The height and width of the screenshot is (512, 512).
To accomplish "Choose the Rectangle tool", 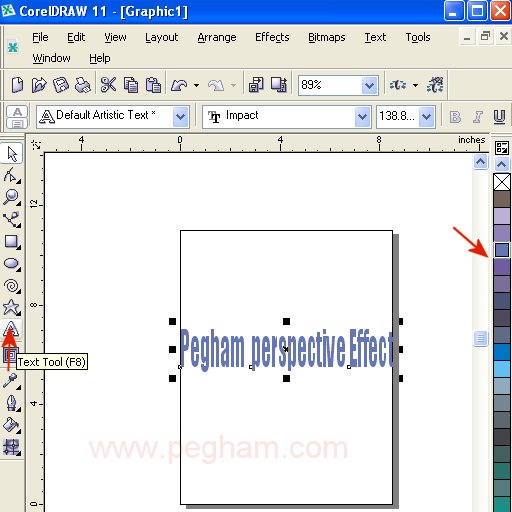I will 12,242.
